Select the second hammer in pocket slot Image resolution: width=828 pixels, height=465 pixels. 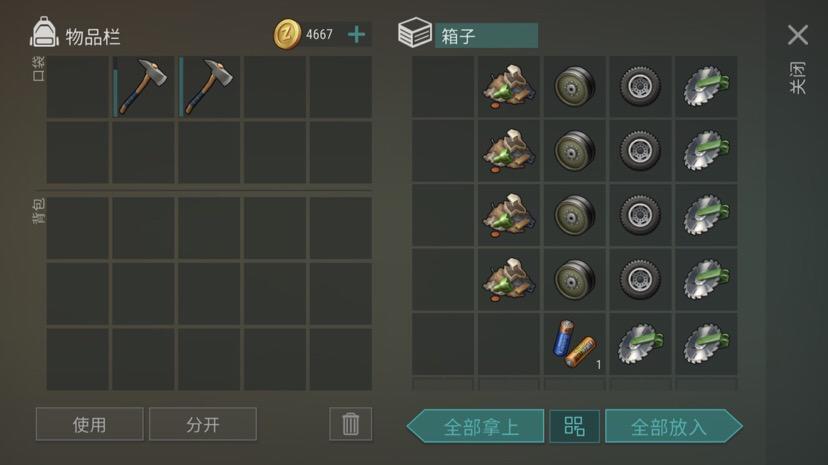pos(209,87)
